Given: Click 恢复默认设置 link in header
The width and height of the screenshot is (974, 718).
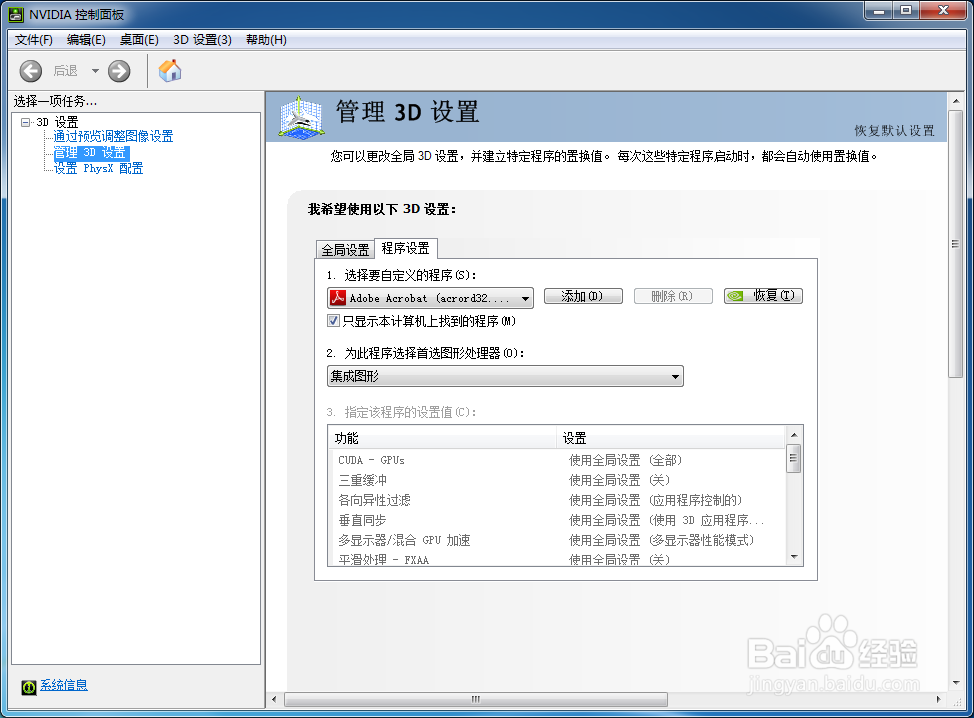Looking at the screenshot, I should 894,130.
